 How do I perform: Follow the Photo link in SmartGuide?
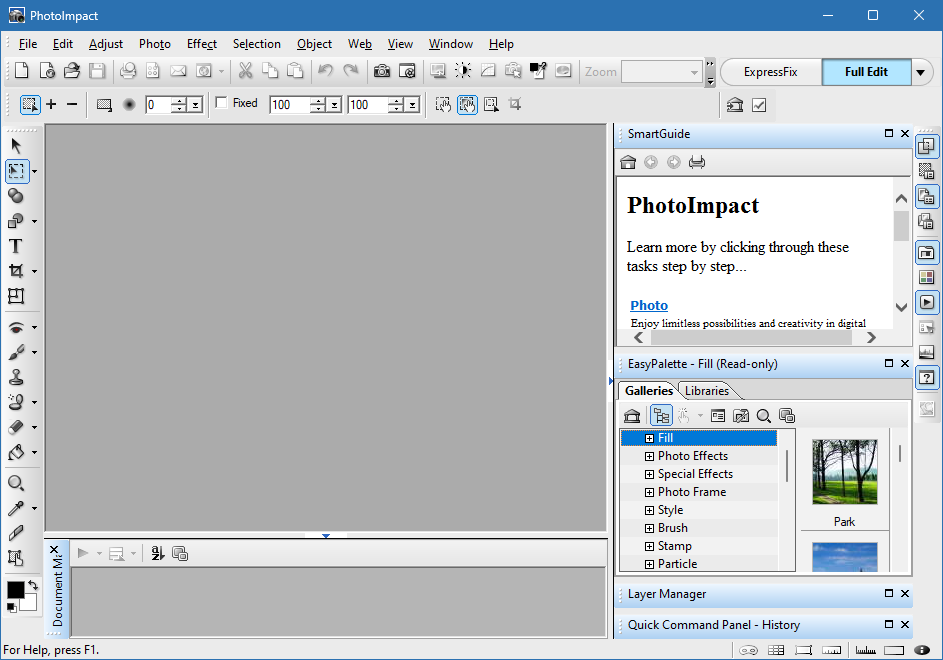point(648,305)
